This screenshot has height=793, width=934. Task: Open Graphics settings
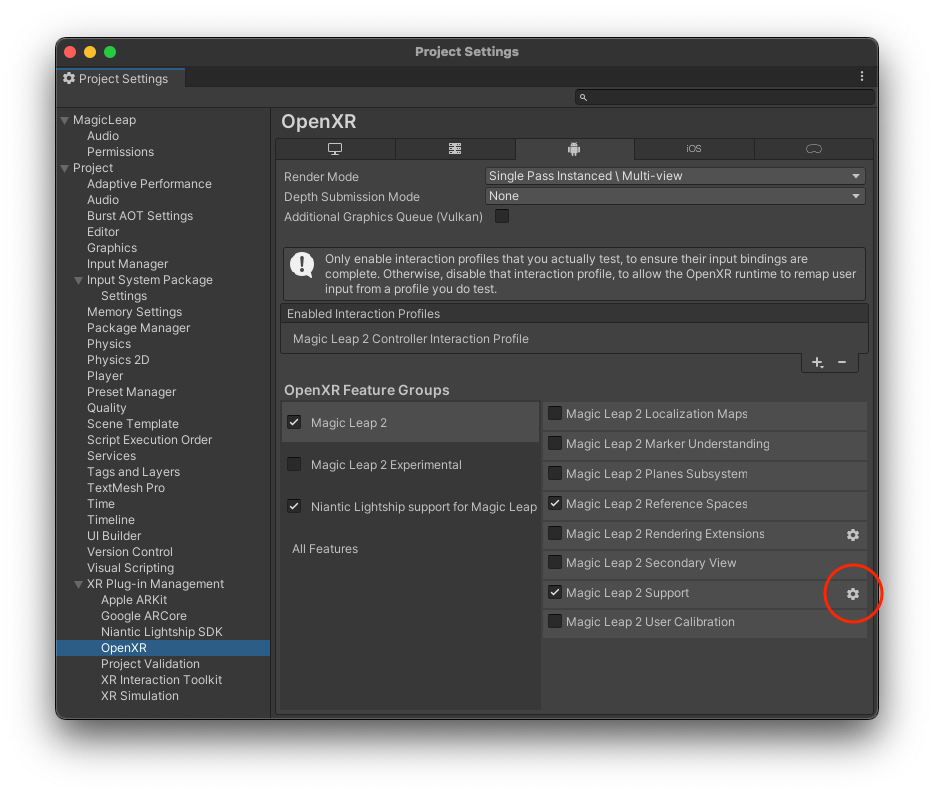[x=112, y=248]
